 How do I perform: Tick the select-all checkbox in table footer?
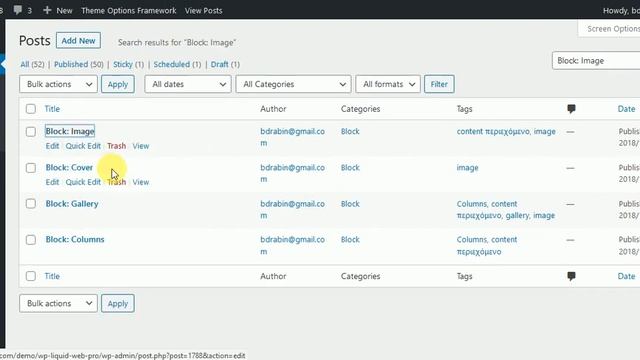31,276
